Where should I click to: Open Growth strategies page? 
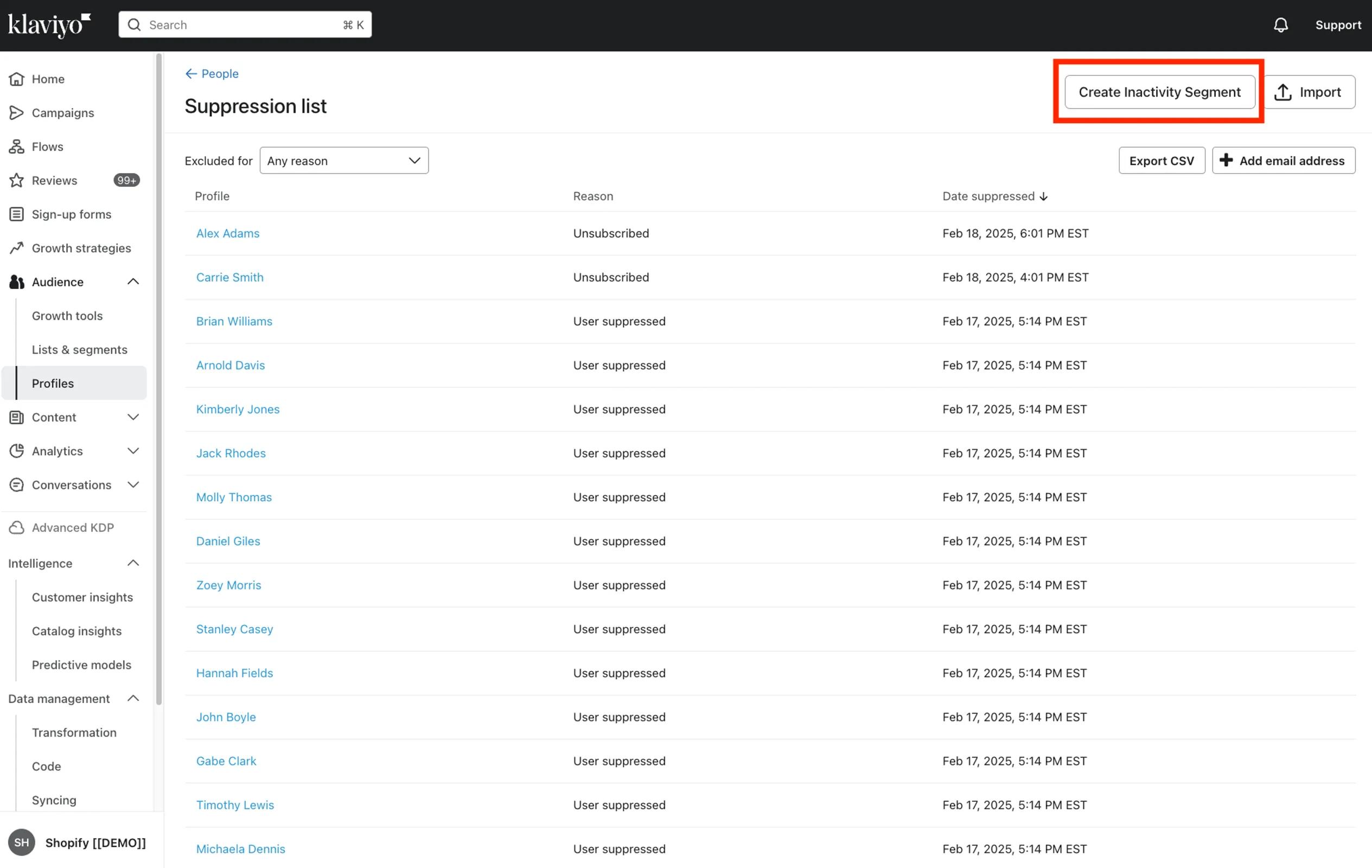click(x=81, y=248)
